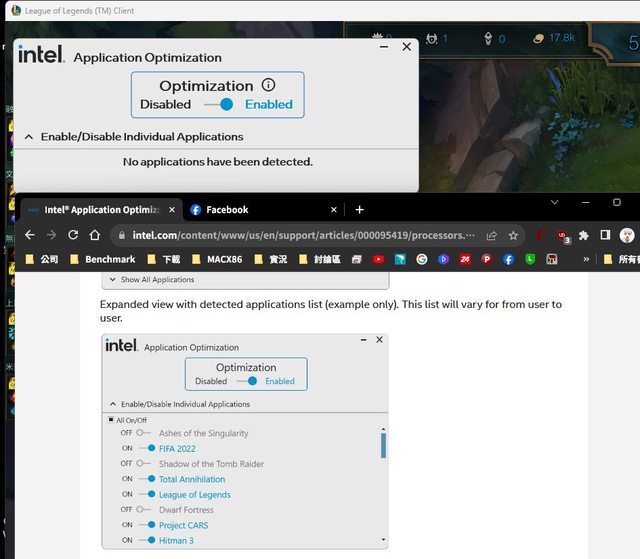Click the YouTube bookmark icon
640x559 pixels.
pyautogui.click(x=378, y=259)
